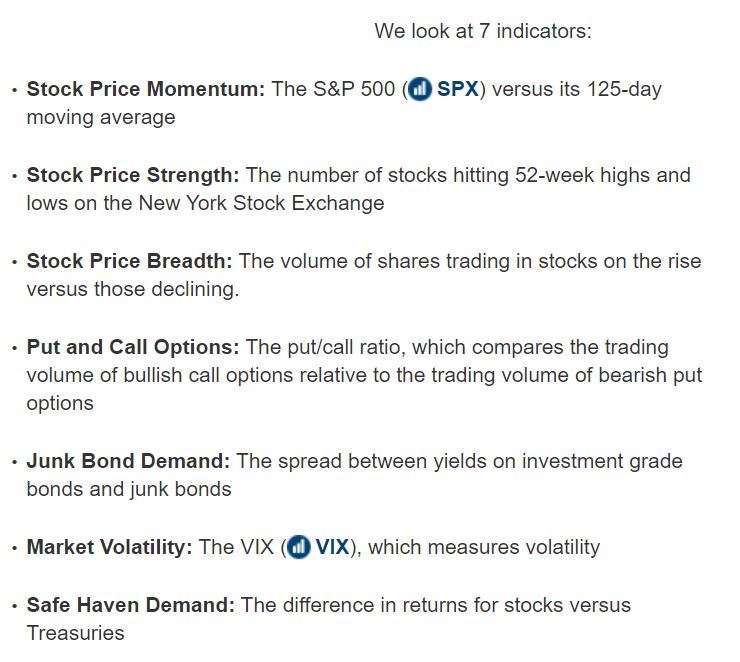This screenshot has width=740, height=662.
Task: Click the chart icon beside SPX
Action: pyautogui.click(x=420, y=89)
